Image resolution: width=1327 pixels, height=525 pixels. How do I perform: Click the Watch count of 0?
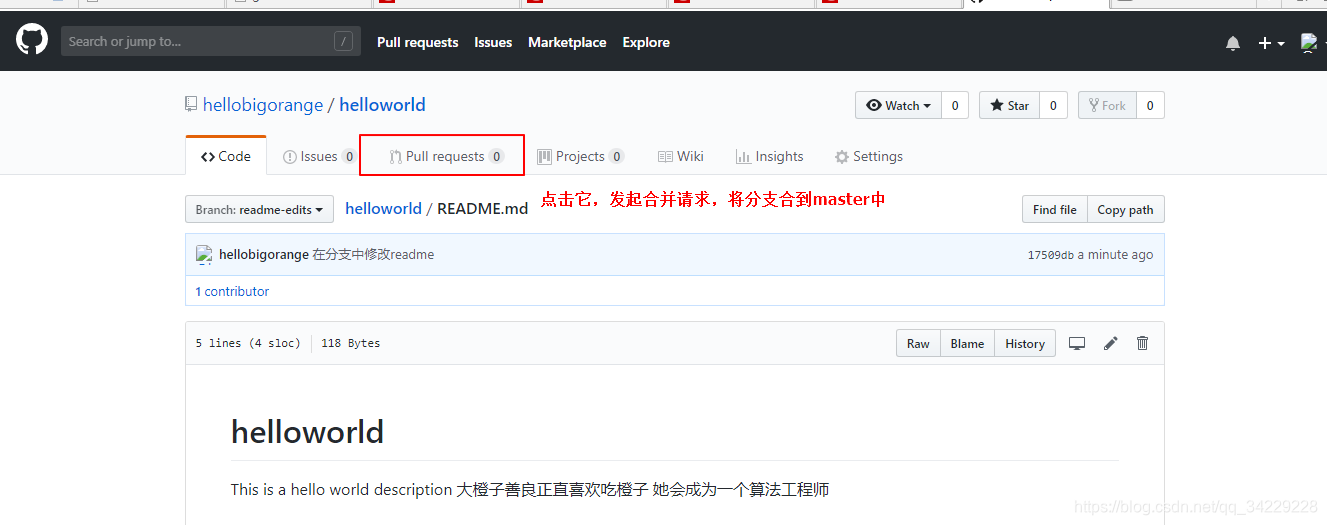click(x=954, y=105)
